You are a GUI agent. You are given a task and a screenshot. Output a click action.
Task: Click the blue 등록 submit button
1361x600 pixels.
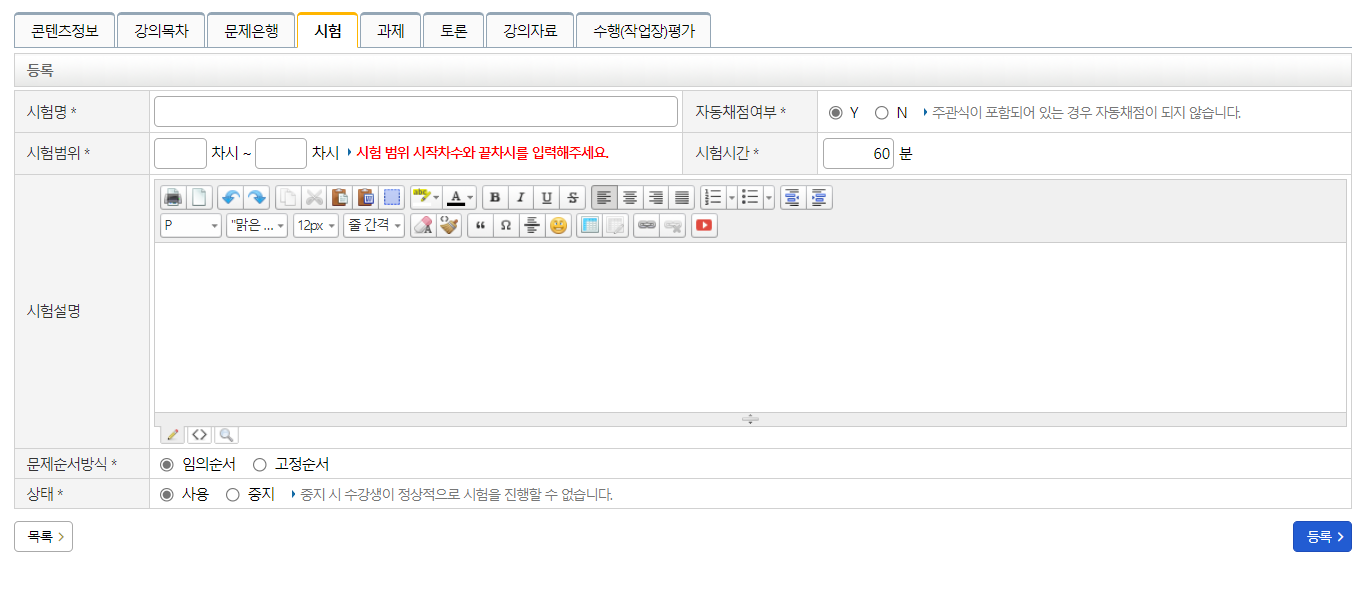pyautogui.click(x=1321, y=537)
